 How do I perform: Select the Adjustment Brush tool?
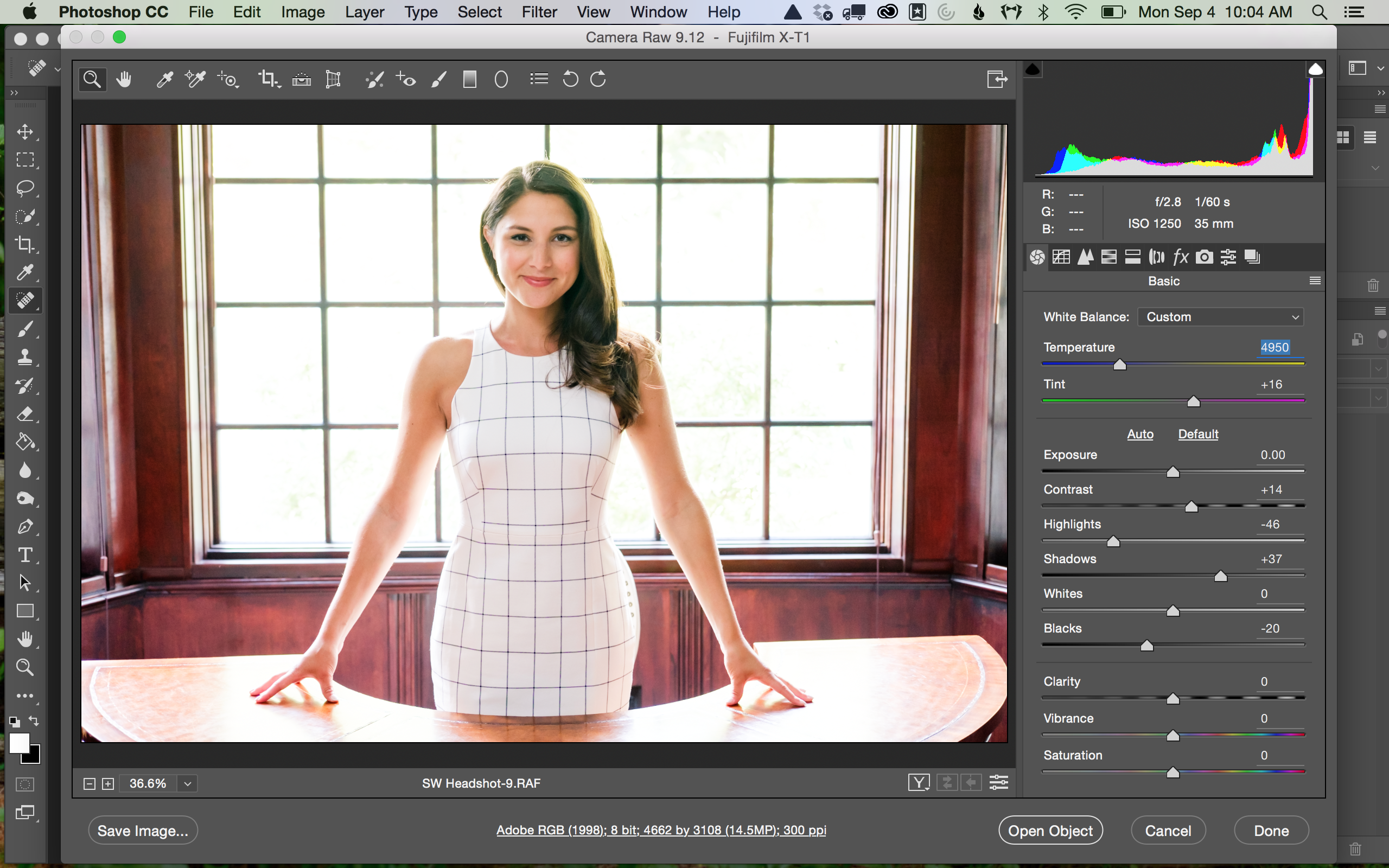[438, 79]
